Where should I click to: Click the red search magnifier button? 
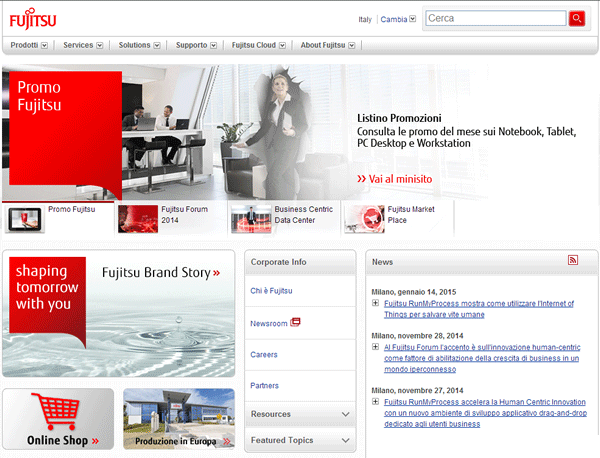[x=577, y=18]
